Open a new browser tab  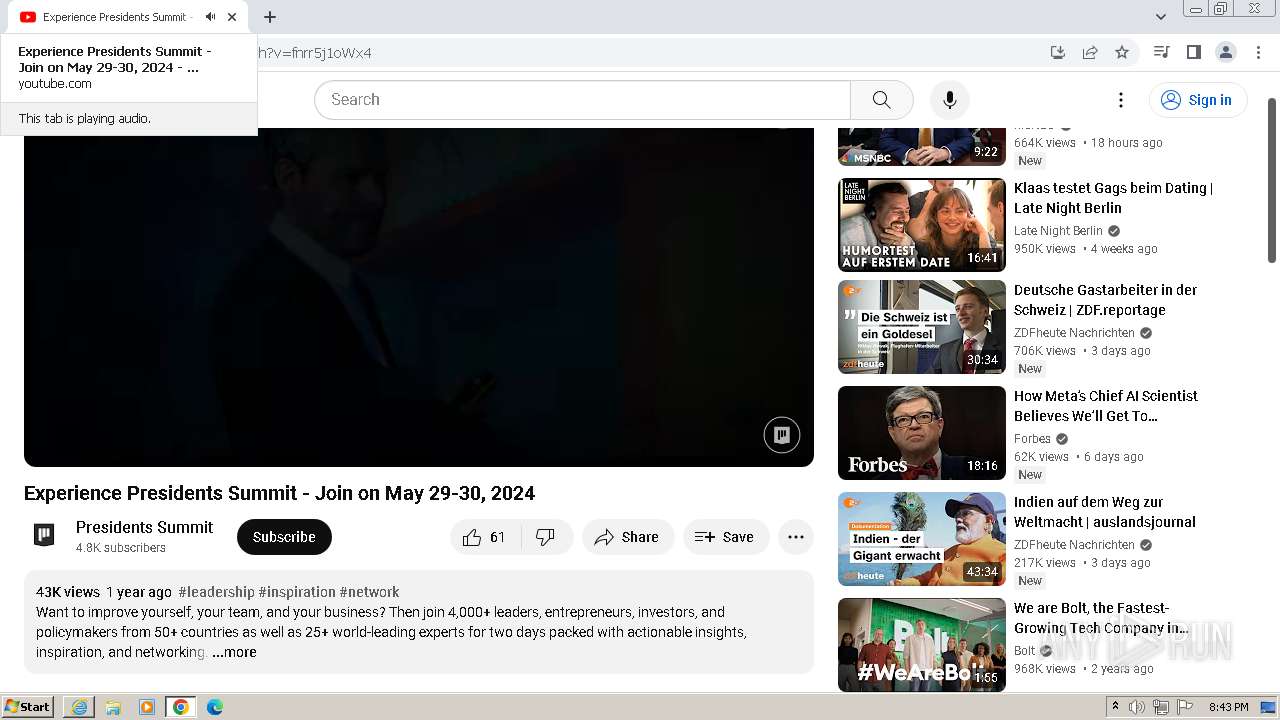tap(270, 17)
